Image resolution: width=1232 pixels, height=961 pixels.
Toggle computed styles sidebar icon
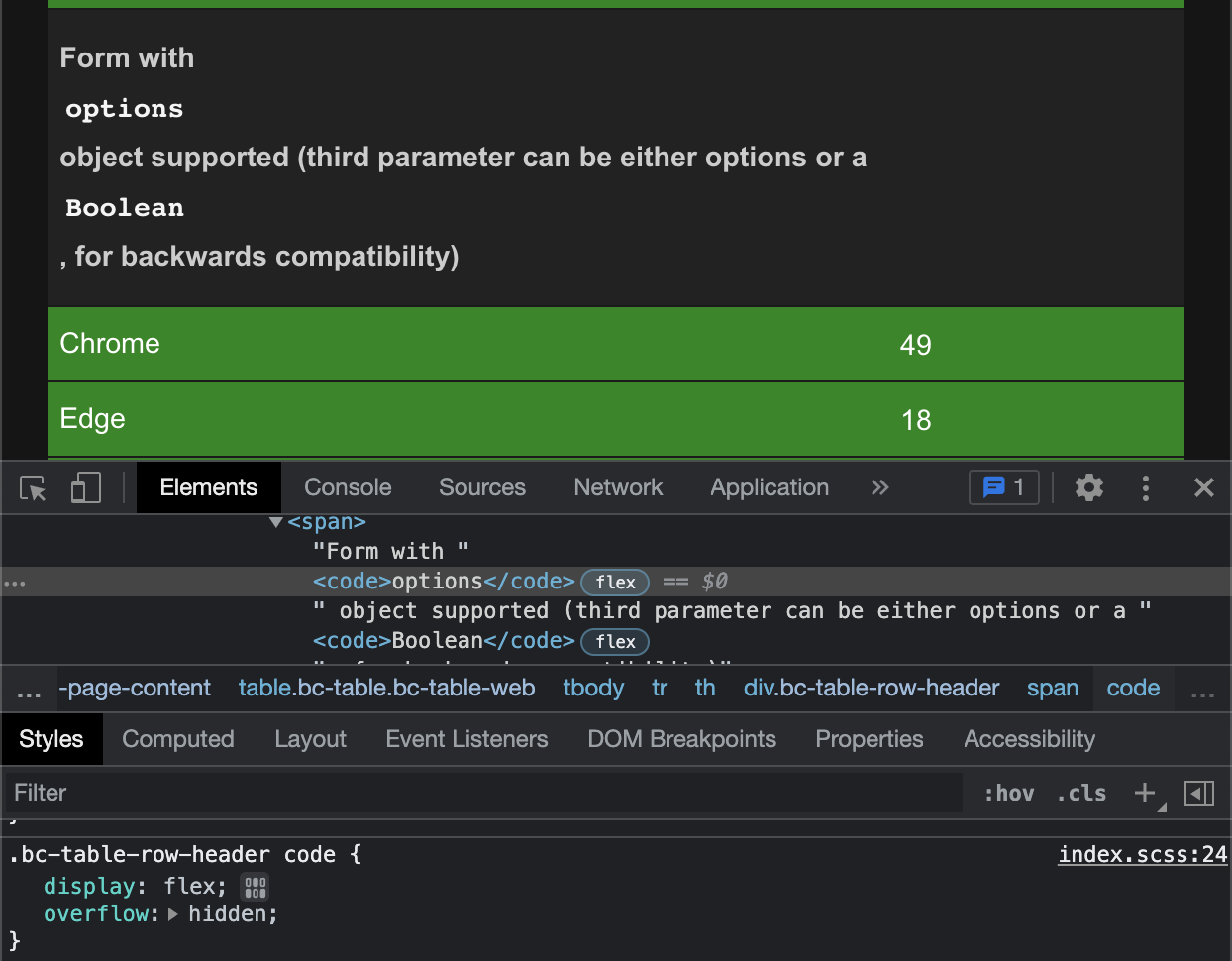click(1199, 794)
